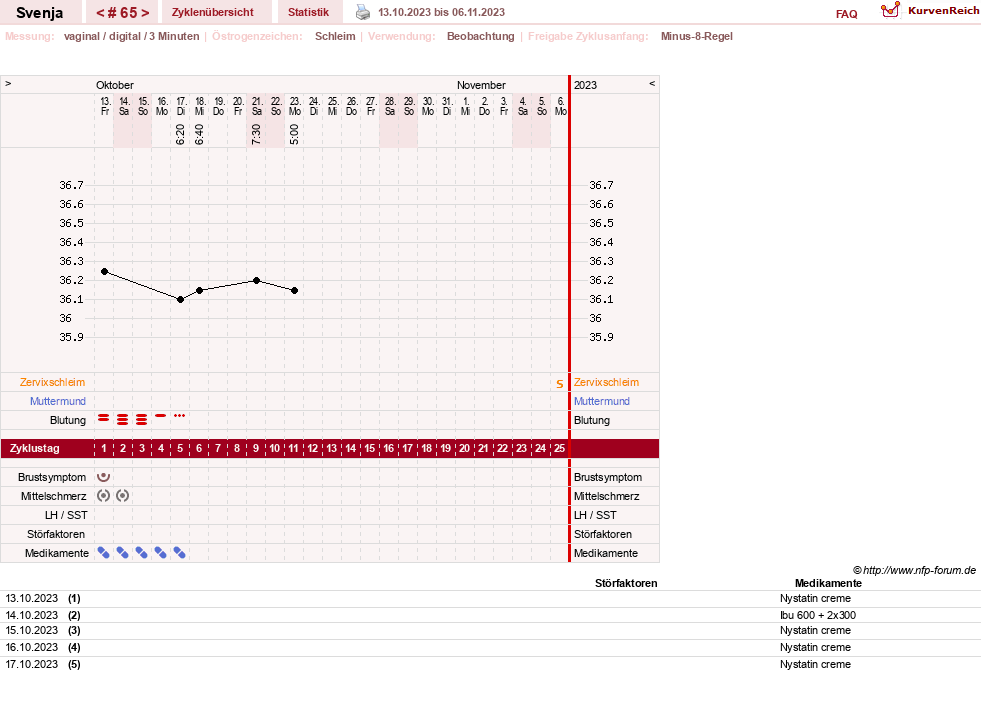Click the 5:00 measurement time
Image resolution: width=981 pixels, height=702 pixels.
click(x=295, y=134)
